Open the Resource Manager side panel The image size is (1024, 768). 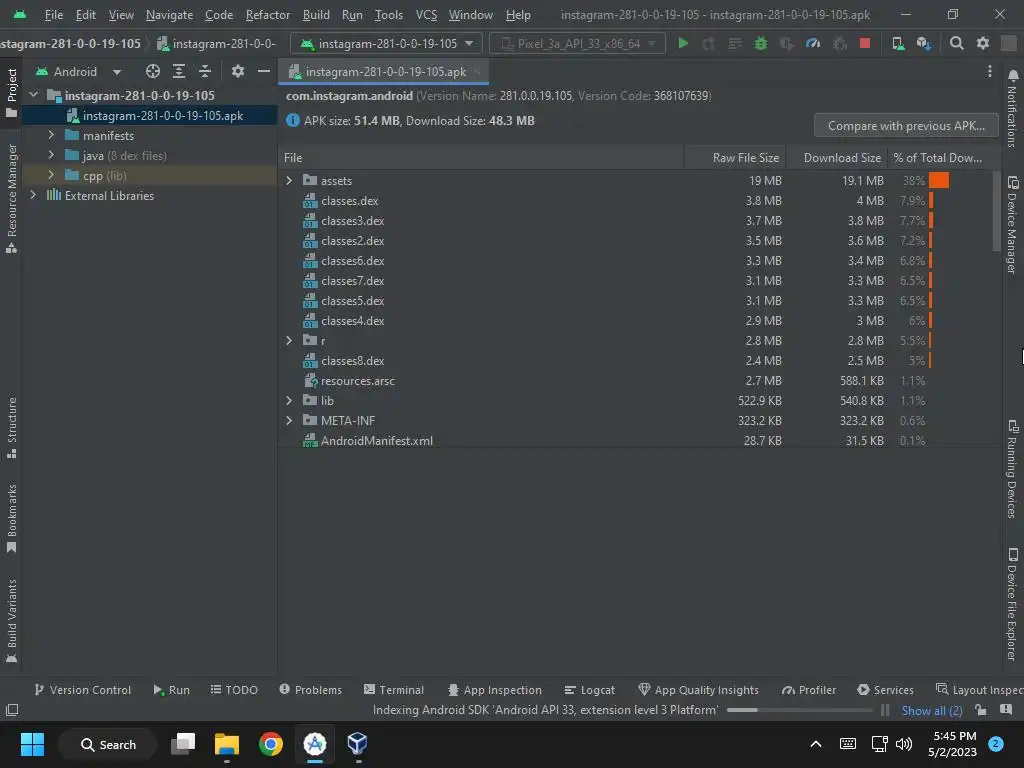coord(12,199)
